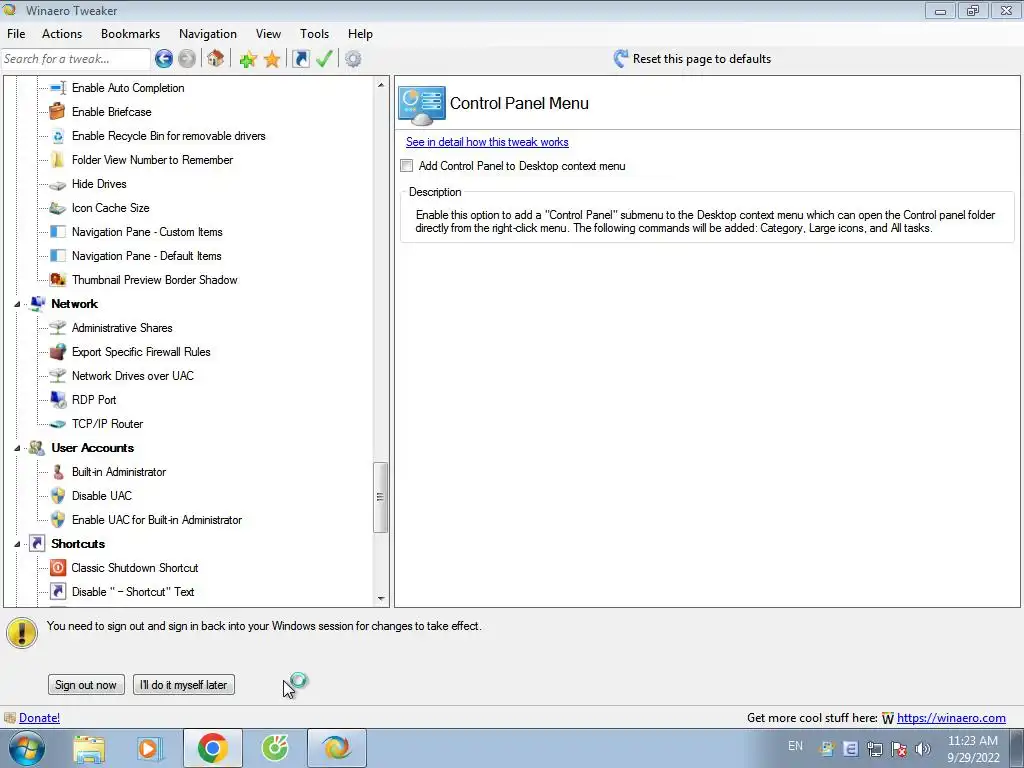The width and height of the screenshot is (1024, 768).
Task: Collapse the Shortcuts tree section
Action: click(17, 544)
